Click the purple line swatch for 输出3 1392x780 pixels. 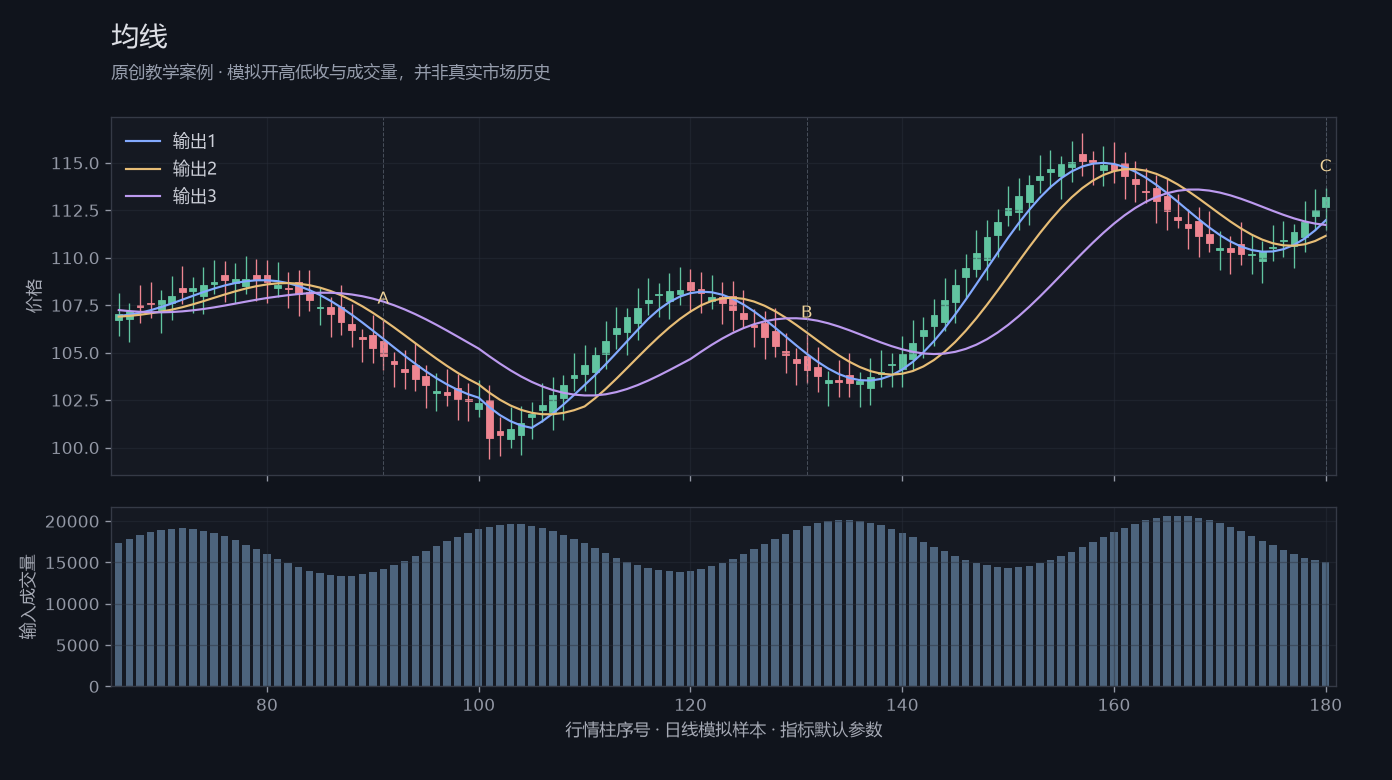pos(142,196)
